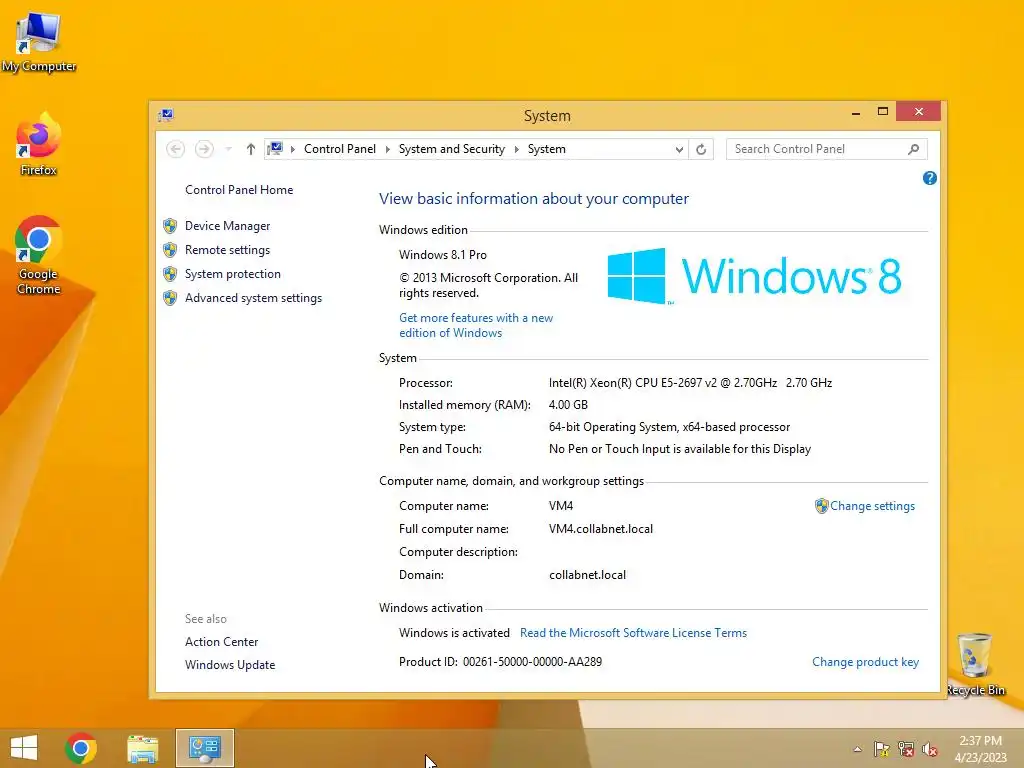
Task: Click processor value 'Intel(R) Xeon(R) CPU E5-2697 v2'
Action: pyautogui.click(x=633, y=383)
